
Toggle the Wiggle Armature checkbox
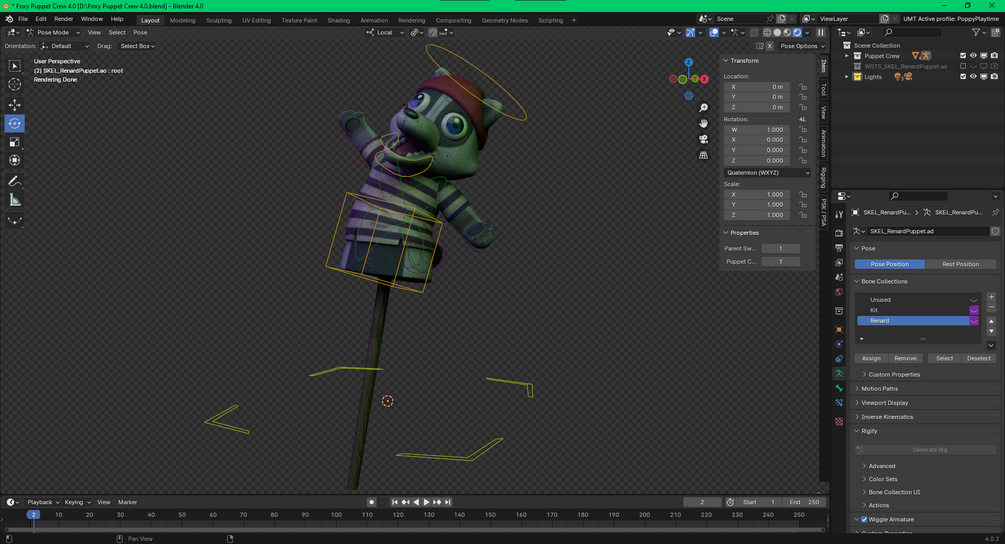pyautogui.click(x=864, y=519)
